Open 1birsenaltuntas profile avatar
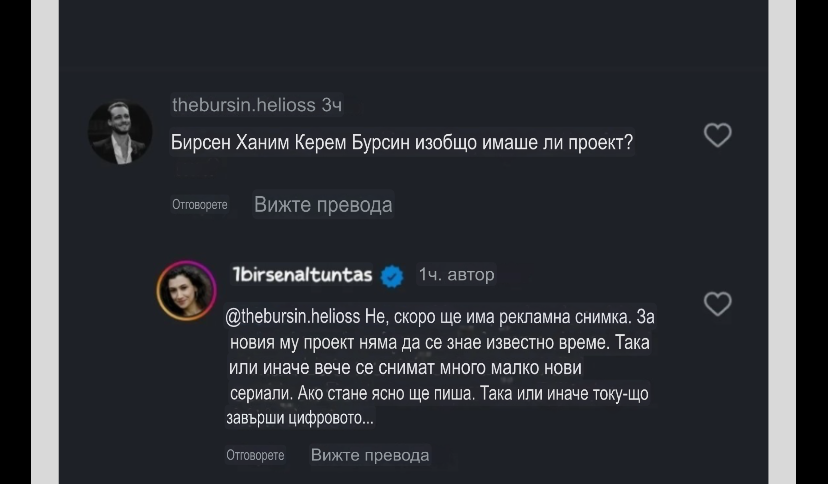The height and width of the screenshot is (484, 828). click(186, 291)
